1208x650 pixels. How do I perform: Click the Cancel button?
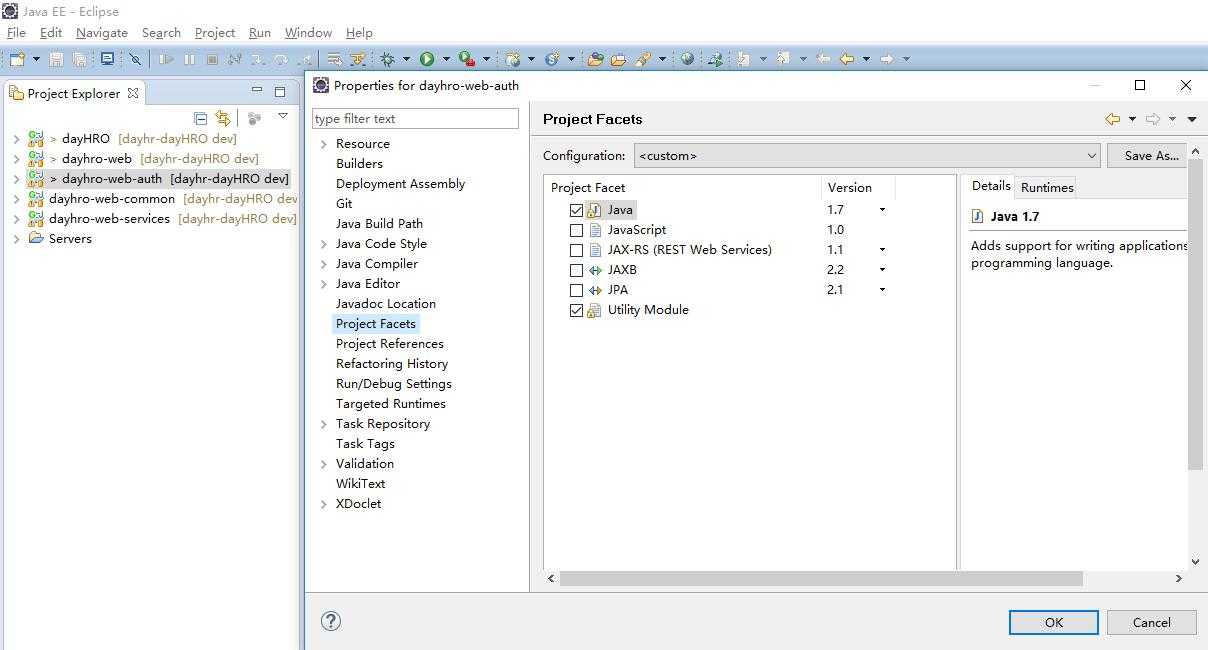point(1152,622)
